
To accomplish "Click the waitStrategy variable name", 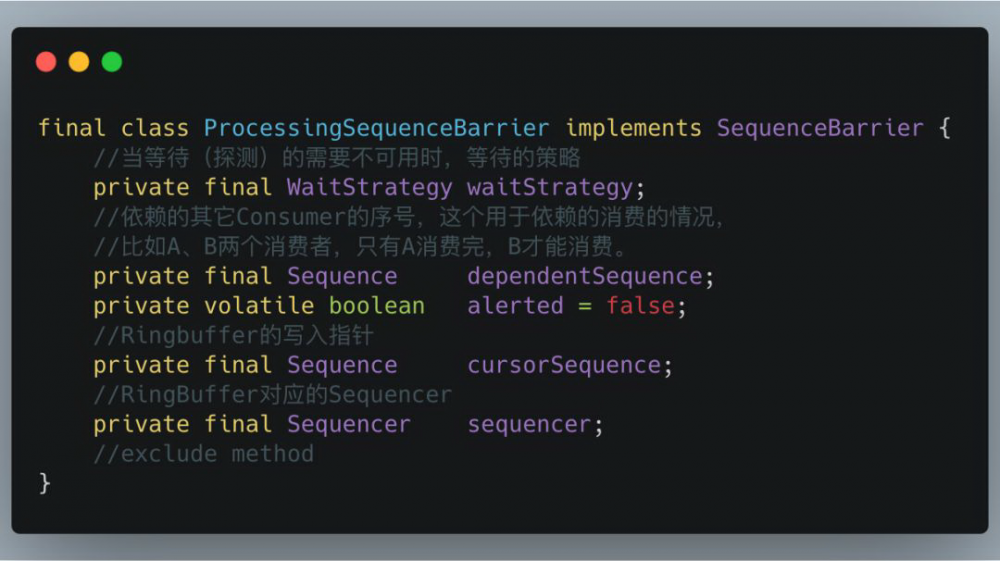I will pyautogui.click(x=550, y=187).
